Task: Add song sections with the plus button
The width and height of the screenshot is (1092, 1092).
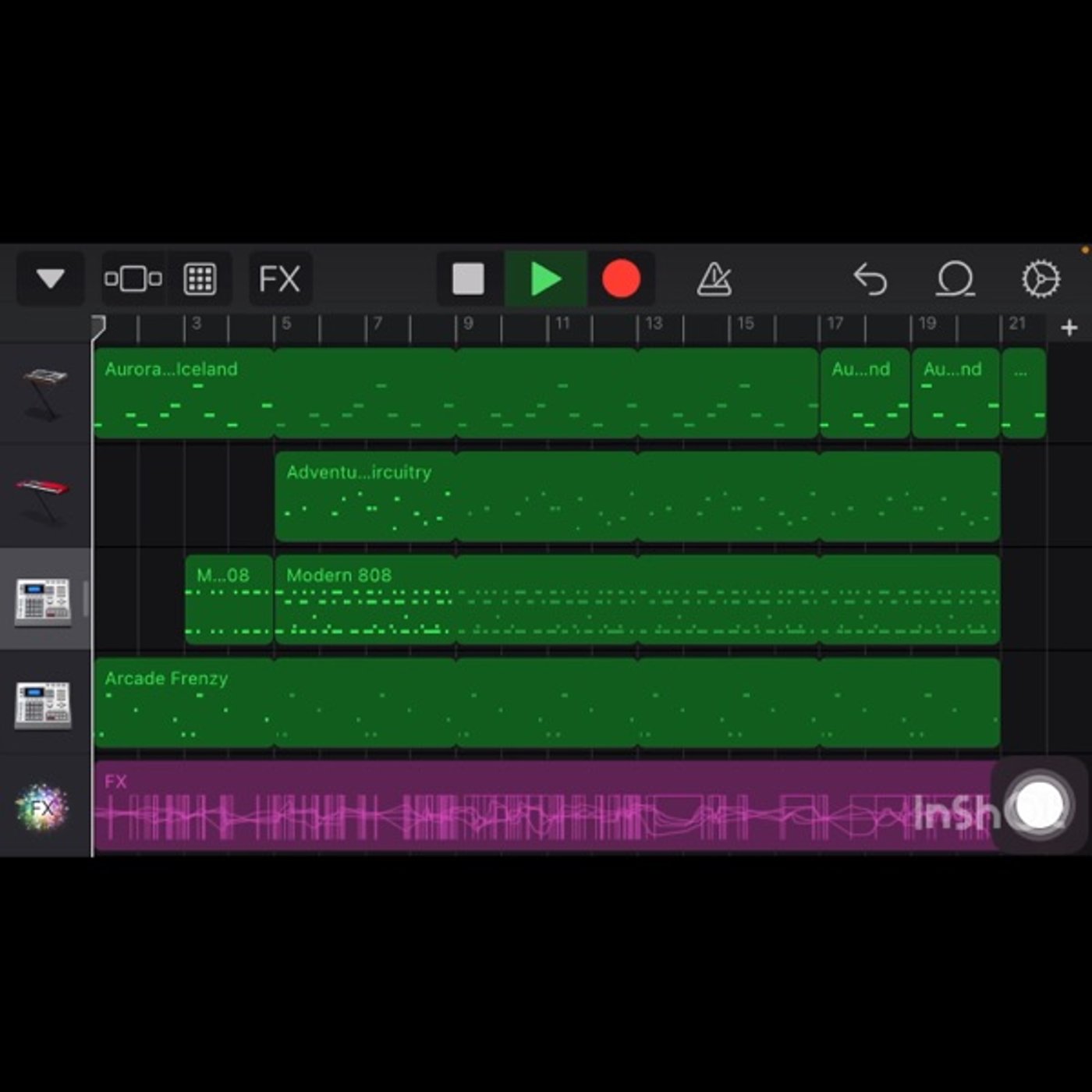Action: (x=1069, y=328)
